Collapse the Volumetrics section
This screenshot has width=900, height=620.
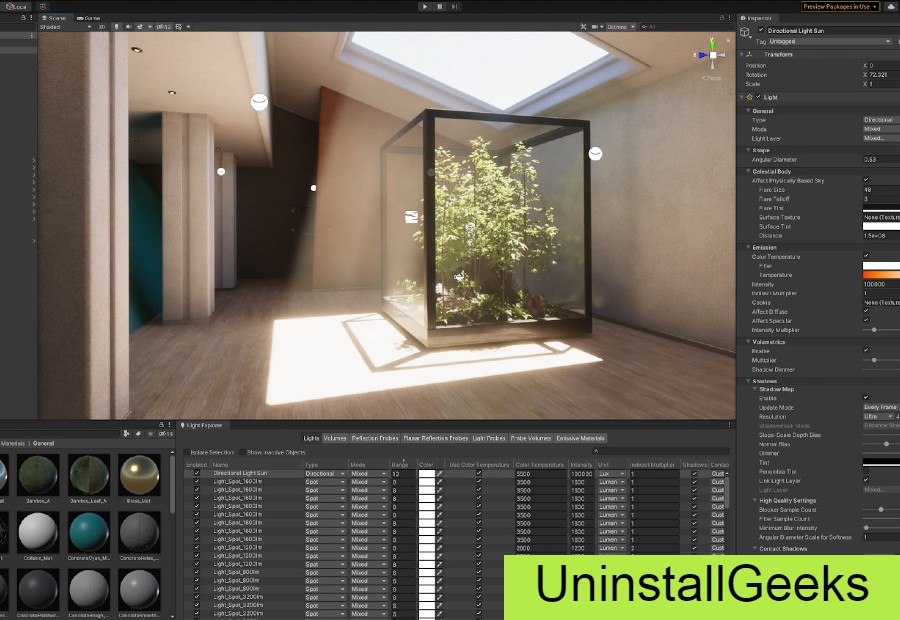click(748, 342)
